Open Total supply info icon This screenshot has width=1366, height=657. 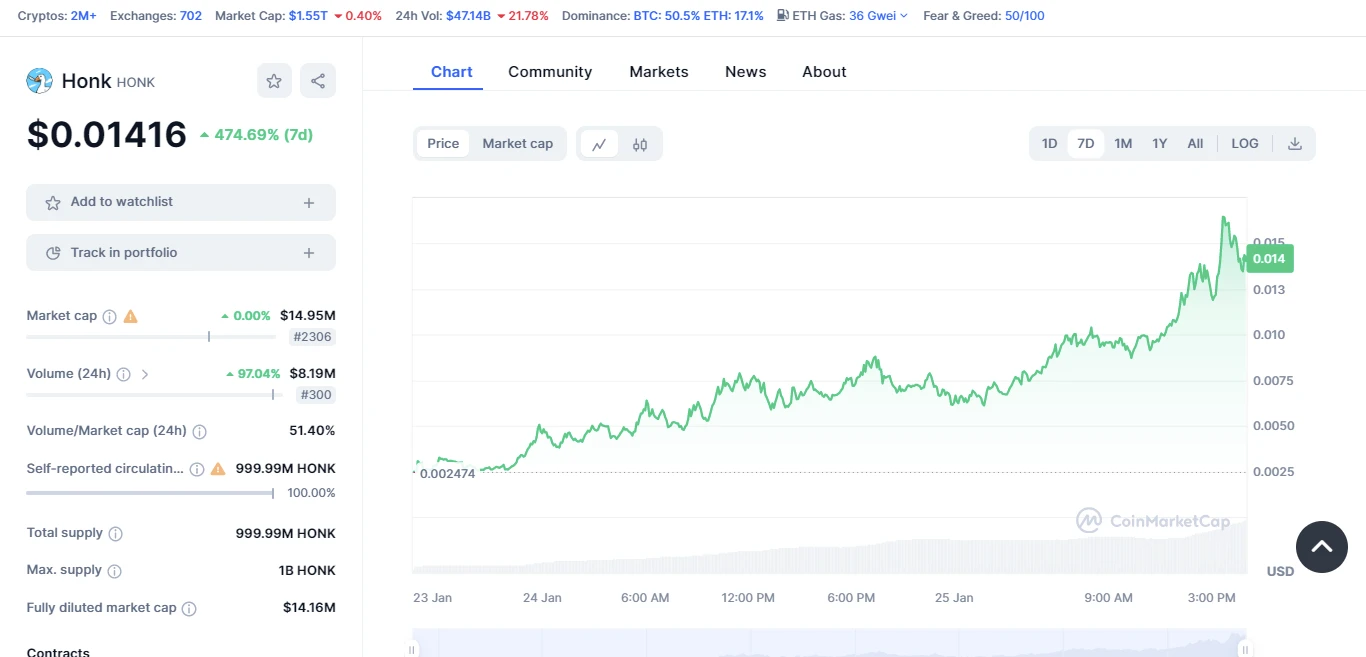coord(115,534)
